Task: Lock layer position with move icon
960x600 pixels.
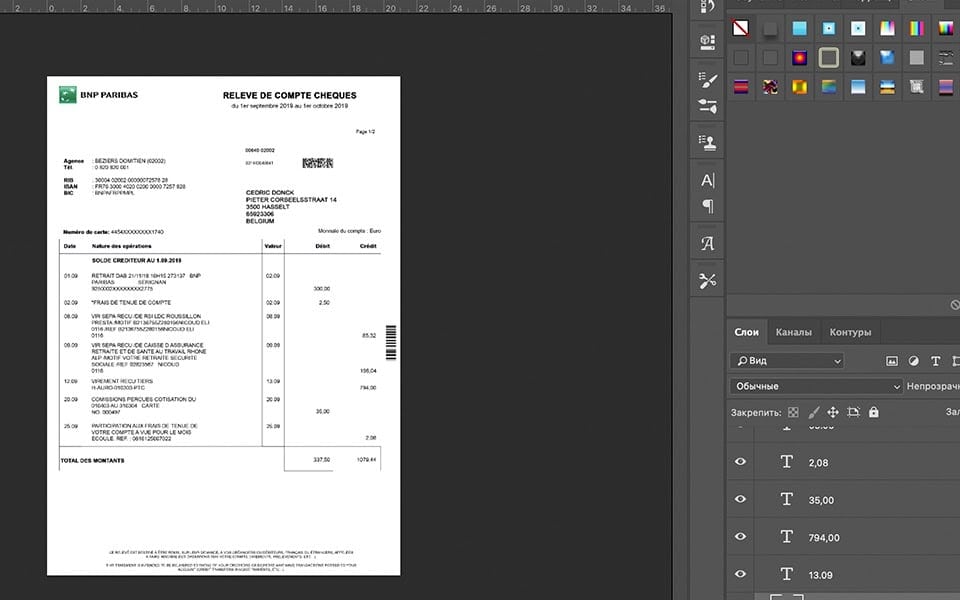Action: click(x=833, y=412)
